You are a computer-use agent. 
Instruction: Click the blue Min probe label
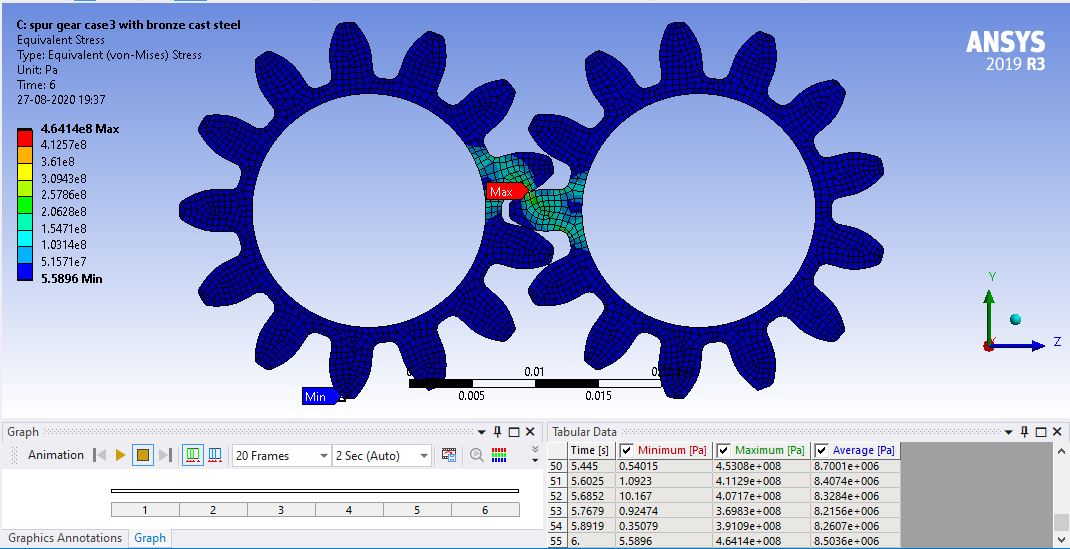click(x=319, y=397)
